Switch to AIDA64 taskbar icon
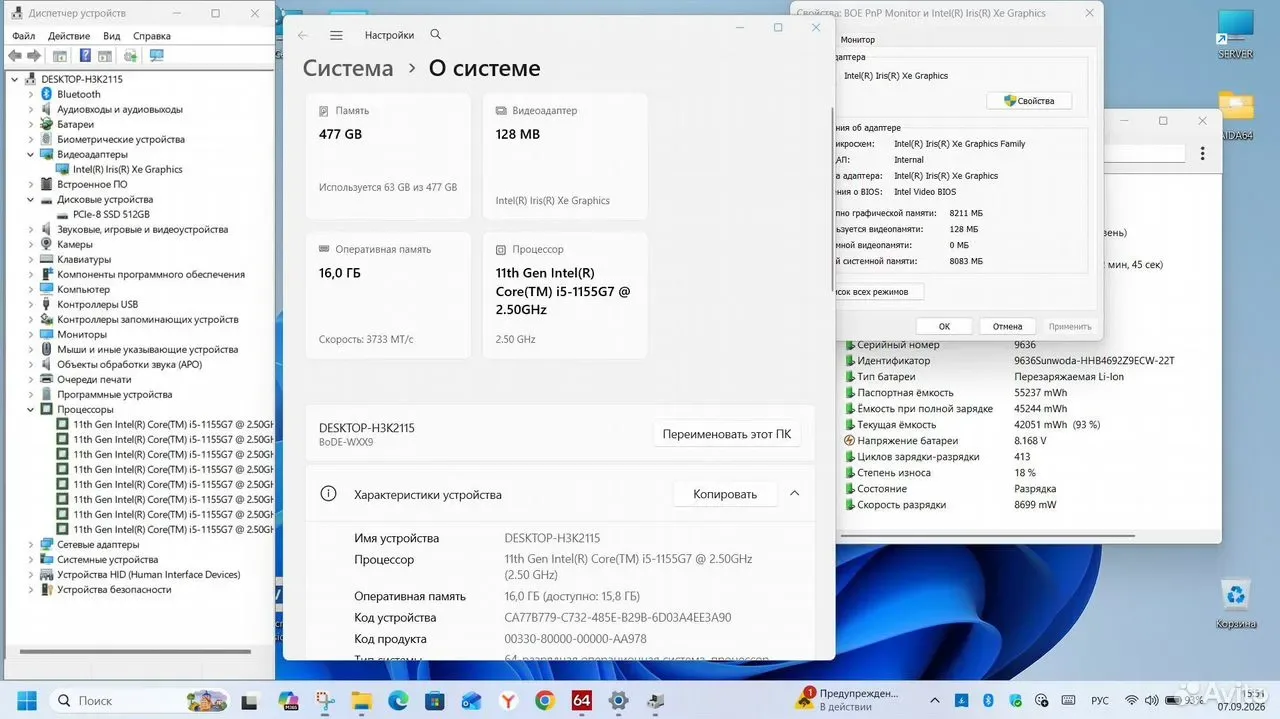This screenshot has height=719, width=1280. (x=582, y=701)
